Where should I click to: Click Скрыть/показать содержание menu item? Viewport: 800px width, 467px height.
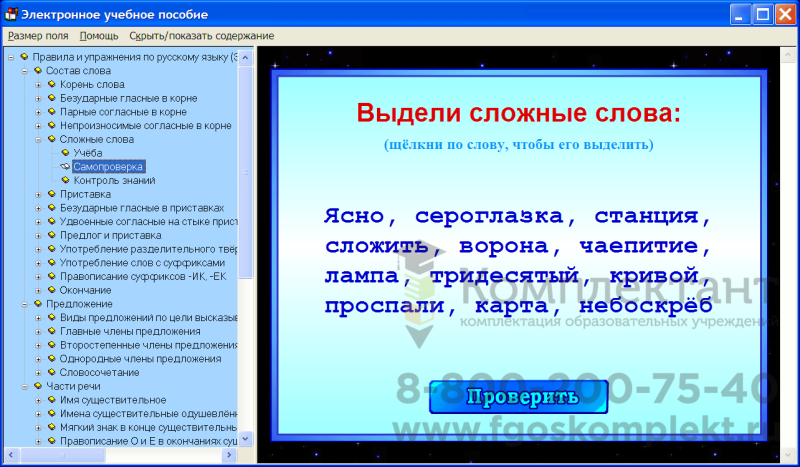(202, 36)
